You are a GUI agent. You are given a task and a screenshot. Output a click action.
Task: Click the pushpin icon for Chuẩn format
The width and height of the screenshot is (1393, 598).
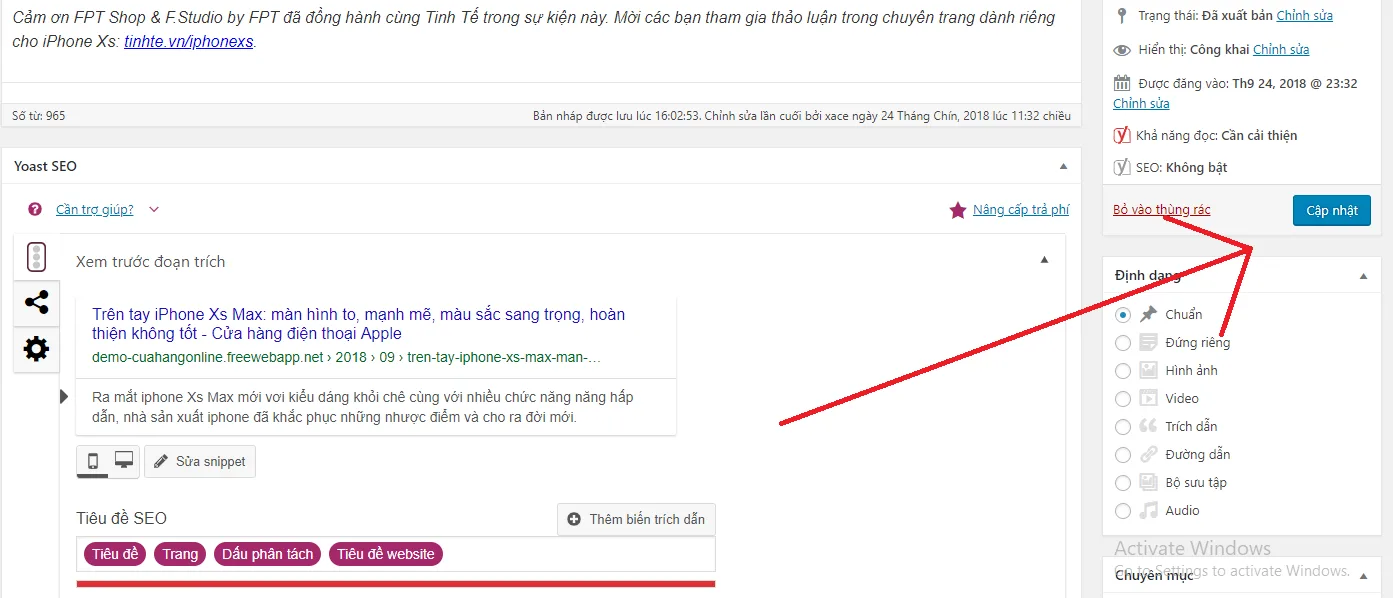pos(1149,314)
